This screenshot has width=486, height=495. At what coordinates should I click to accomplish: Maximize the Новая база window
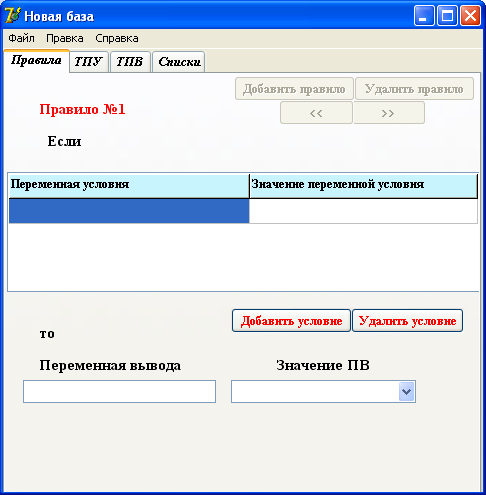click(447, 16)
